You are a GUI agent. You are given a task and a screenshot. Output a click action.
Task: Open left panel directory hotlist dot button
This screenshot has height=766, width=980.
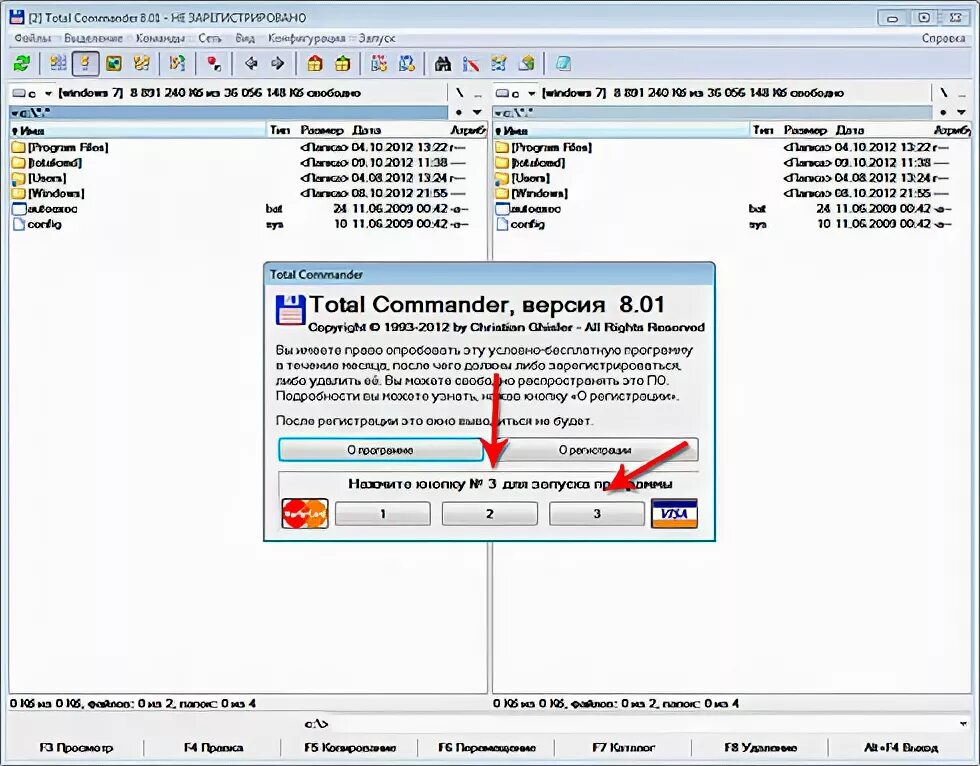459,112
